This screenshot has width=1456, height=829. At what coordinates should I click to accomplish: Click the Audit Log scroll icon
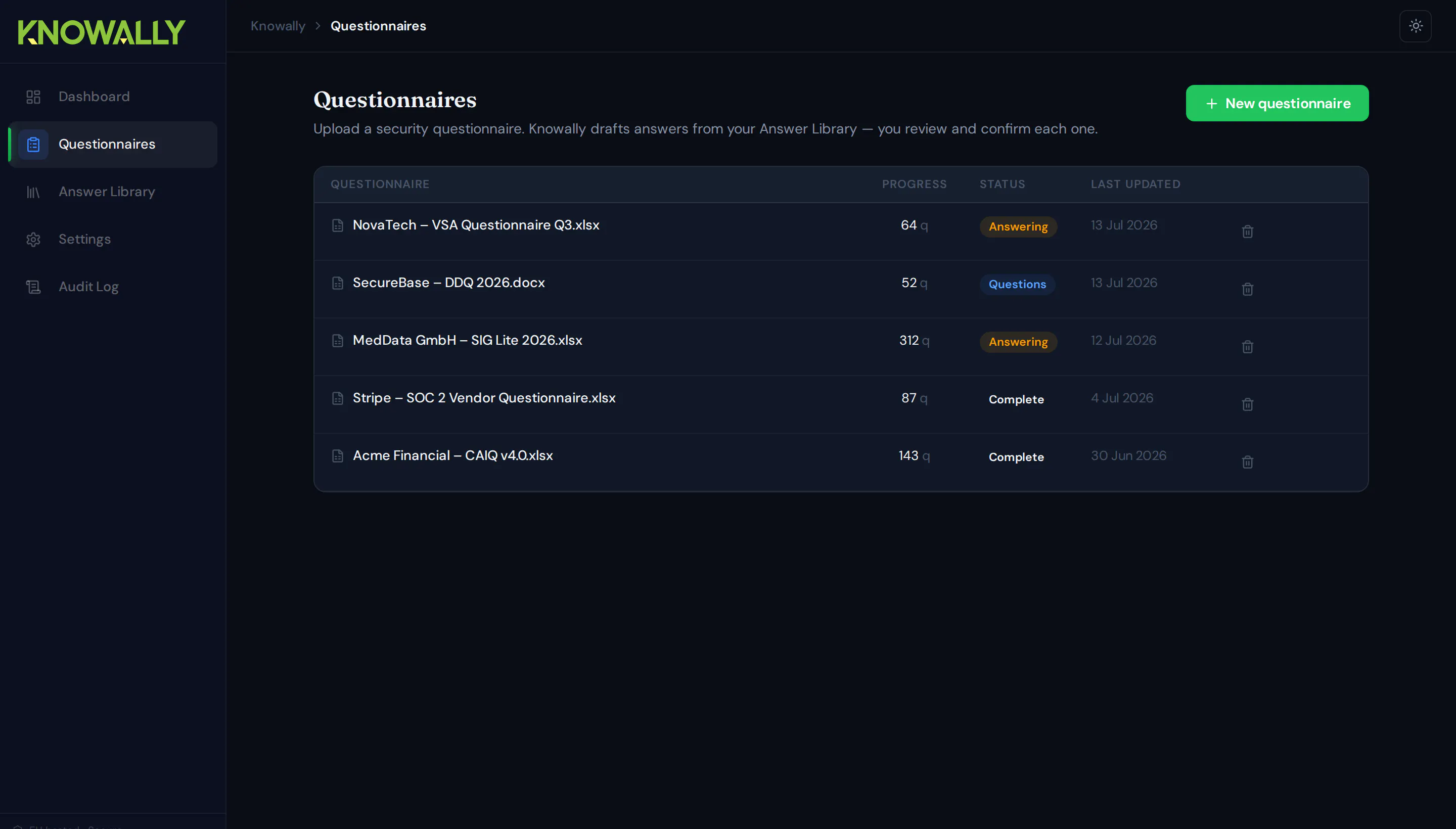click(x=33, y=287)
